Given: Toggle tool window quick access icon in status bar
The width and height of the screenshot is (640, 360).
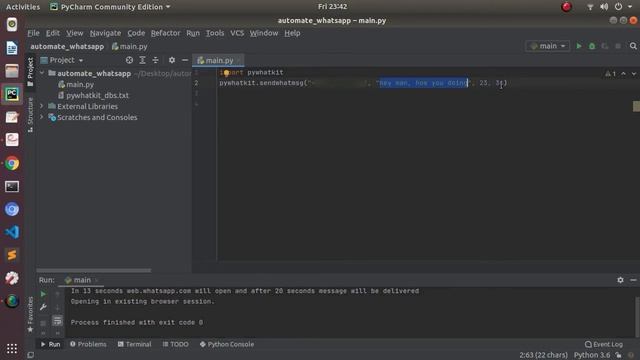Looking at the screenshot, I should click(31, 355).
